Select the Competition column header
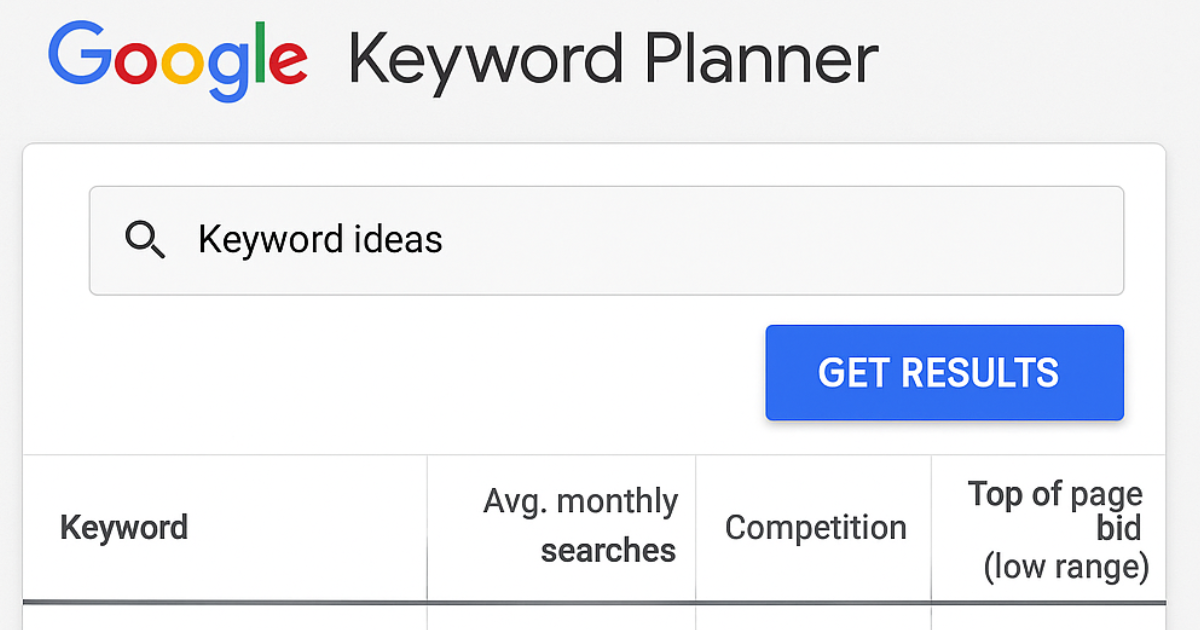This screenshot has height=630, width=1200. tap(815, 528)
